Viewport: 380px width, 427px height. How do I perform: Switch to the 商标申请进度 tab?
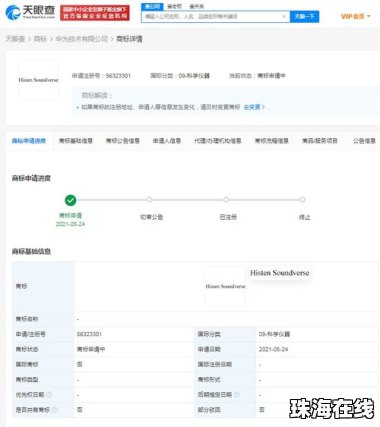click(29, 141)
